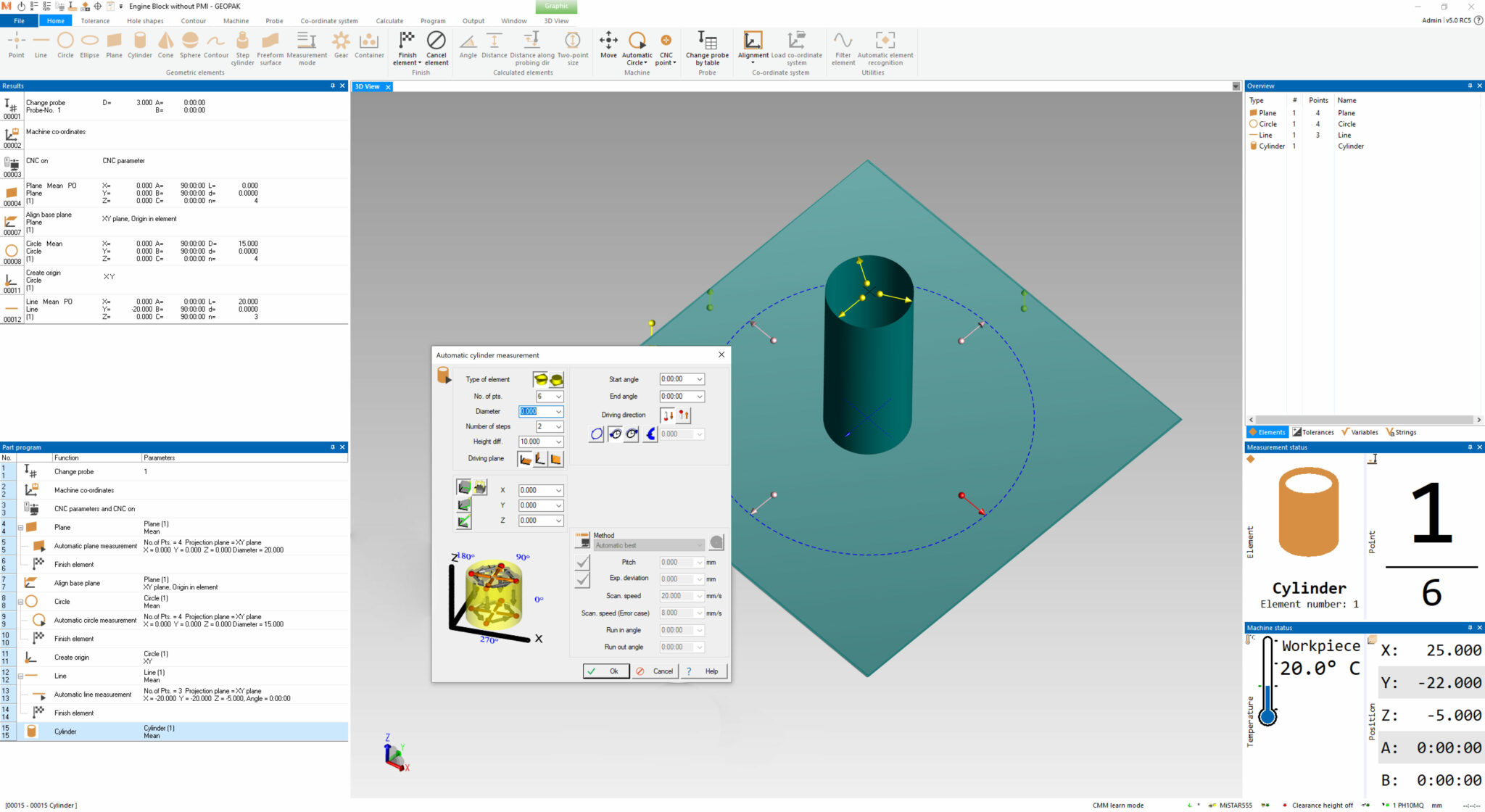Switch to the Variables tab

click(1360, 432)
